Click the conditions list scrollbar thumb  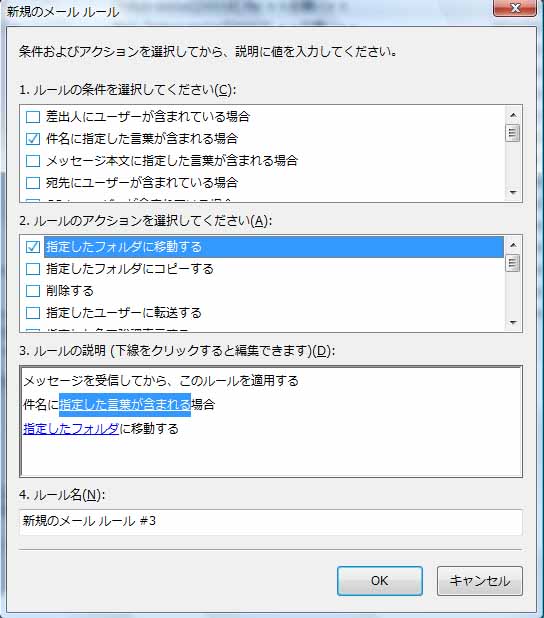tap(513, 133)
